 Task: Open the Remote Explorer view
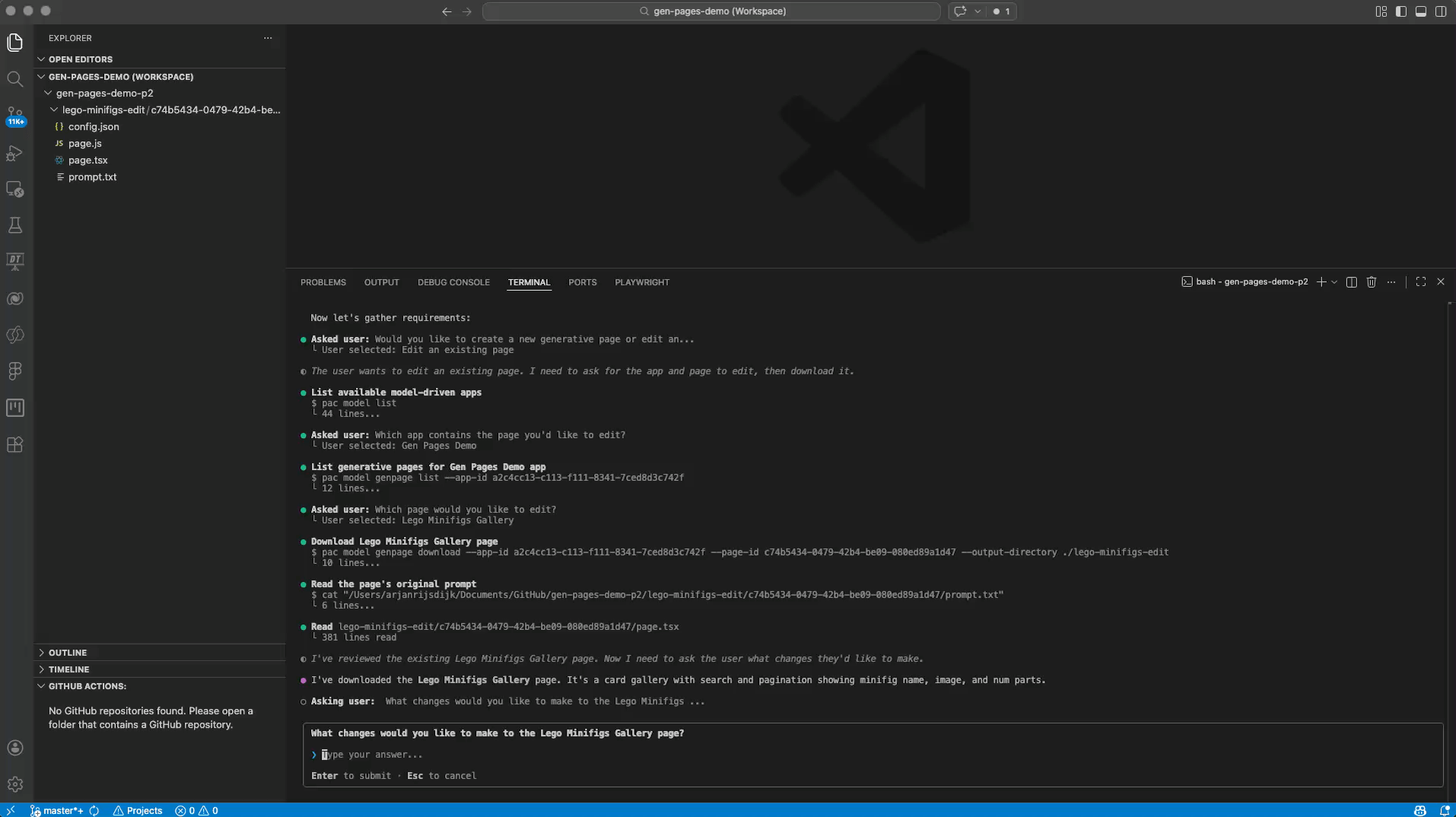[14, 189]
